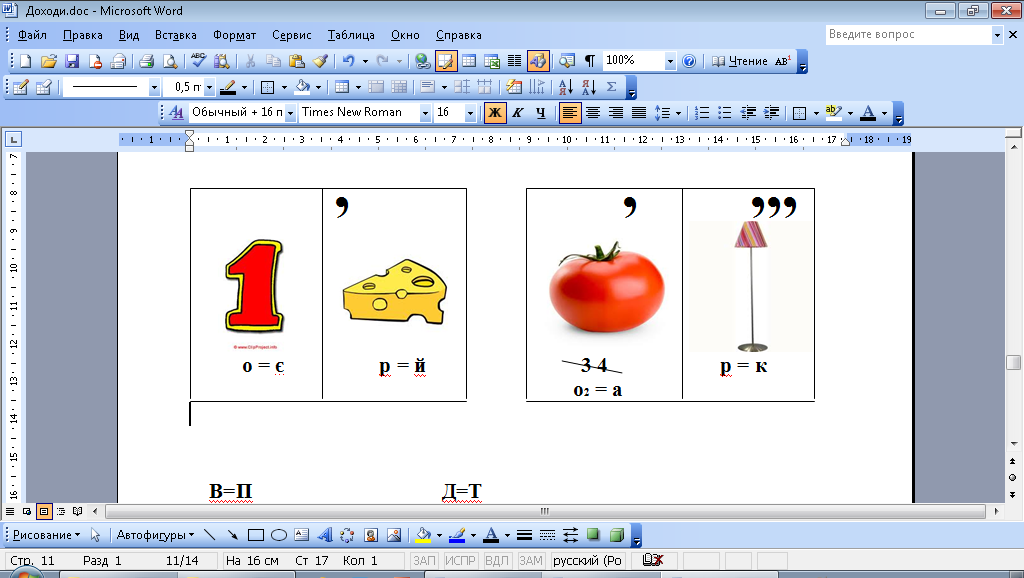Screen dimensions: 1024x578
Task: Open the Правка menu
Action: click(x=82, y=35)
